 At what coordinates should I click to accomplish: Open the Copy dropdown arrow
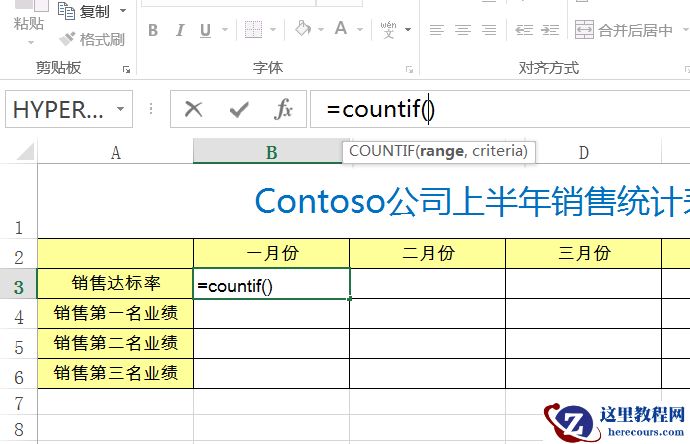click(123, 11)
